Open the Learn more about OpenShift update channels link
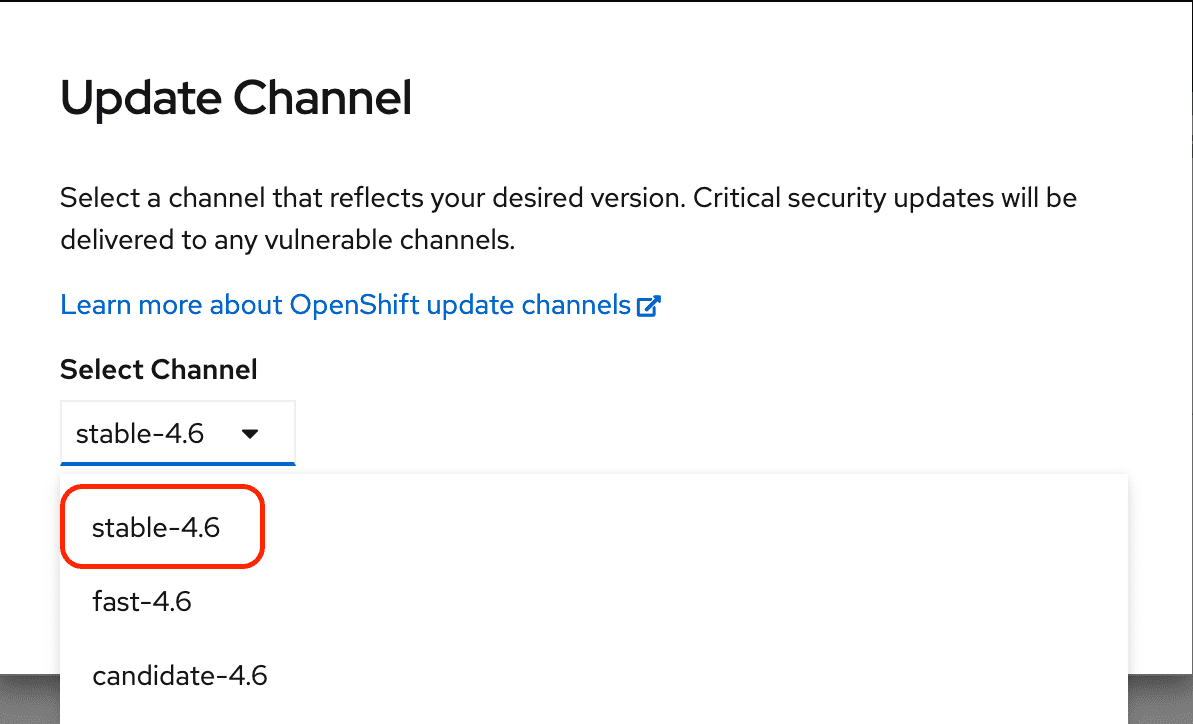The width and height of the screenshot is (1193, 724). [360, 305]
